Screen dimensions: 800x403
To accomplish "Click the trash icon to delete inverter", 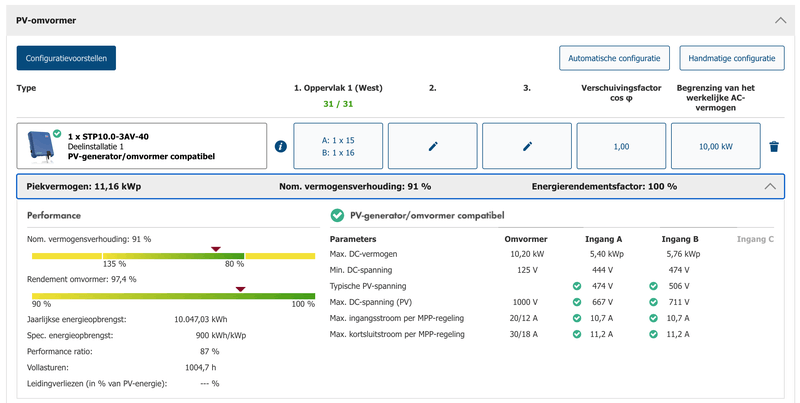I will coord(773,147).
